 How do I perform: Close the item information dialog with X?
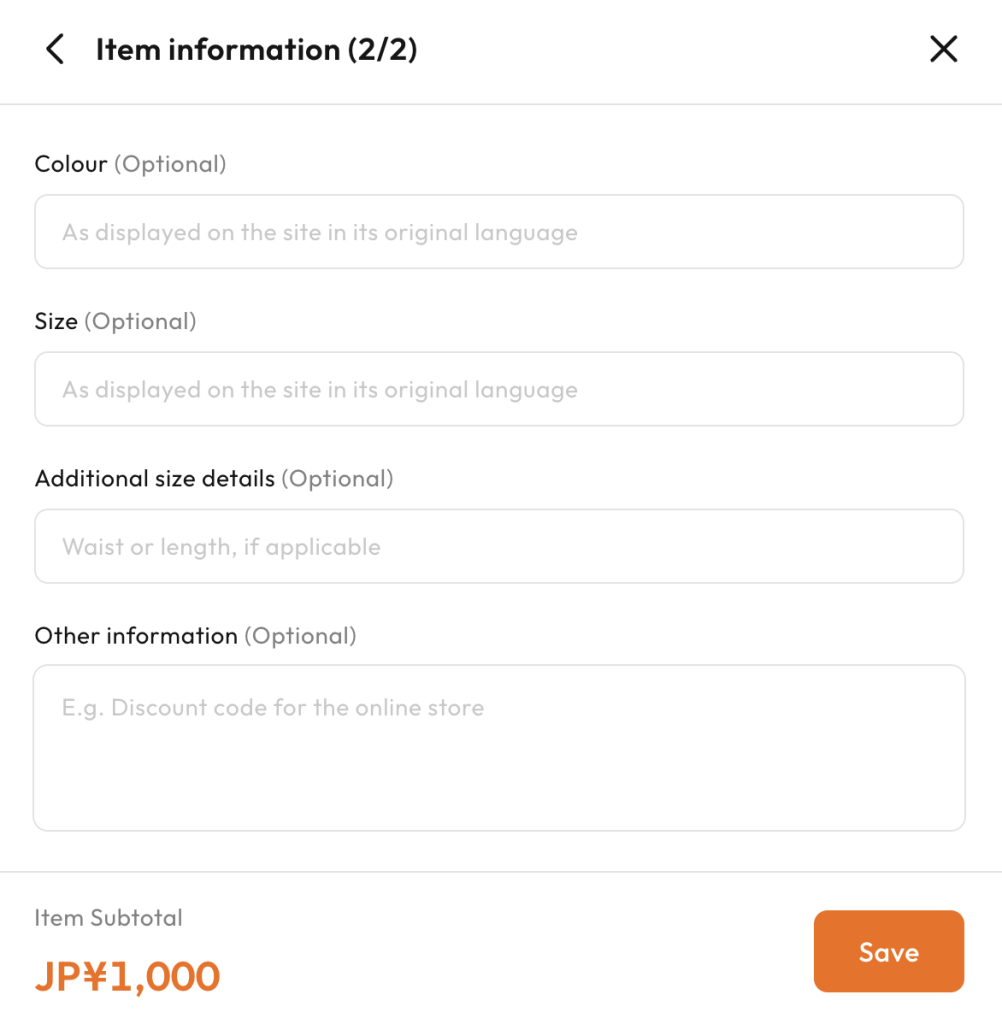click(x=943, y=49)
